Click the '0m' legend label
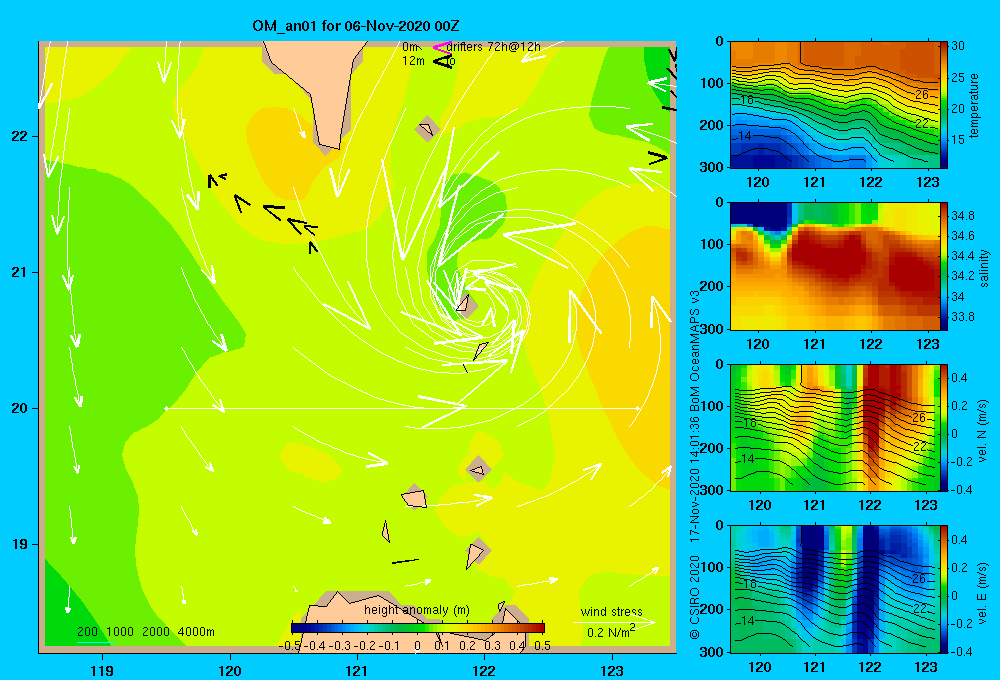The image size is (1000, 680). (x=411, y=47)
